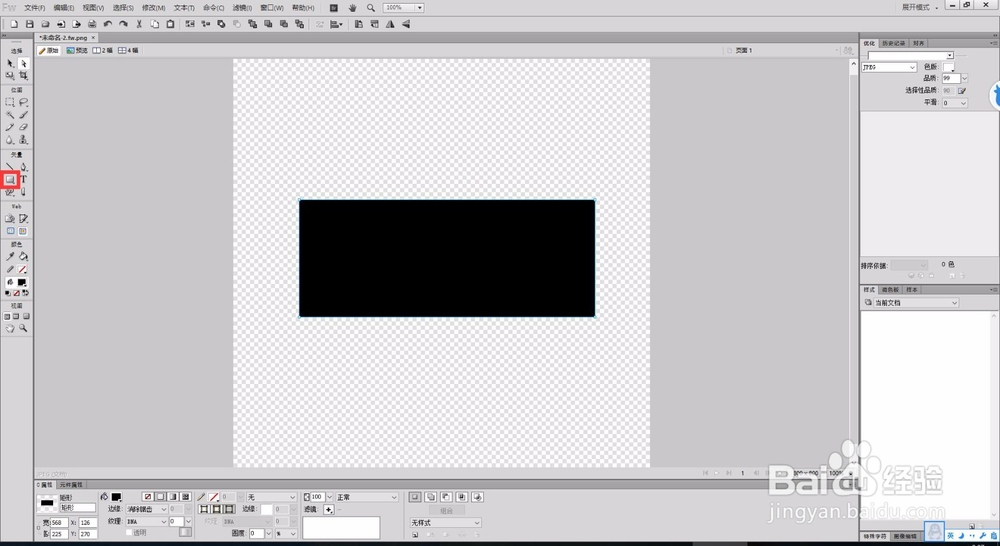Open the stroke category dropdown
Image resolution: width=1000 pixels, height=546 pixels.
click(272, 497)
